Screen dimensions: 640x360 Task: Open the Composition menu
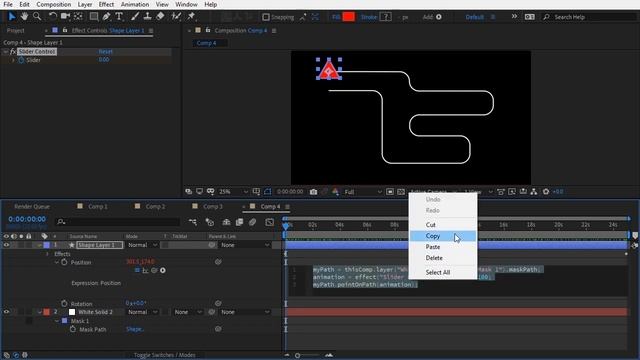[53, 4]
